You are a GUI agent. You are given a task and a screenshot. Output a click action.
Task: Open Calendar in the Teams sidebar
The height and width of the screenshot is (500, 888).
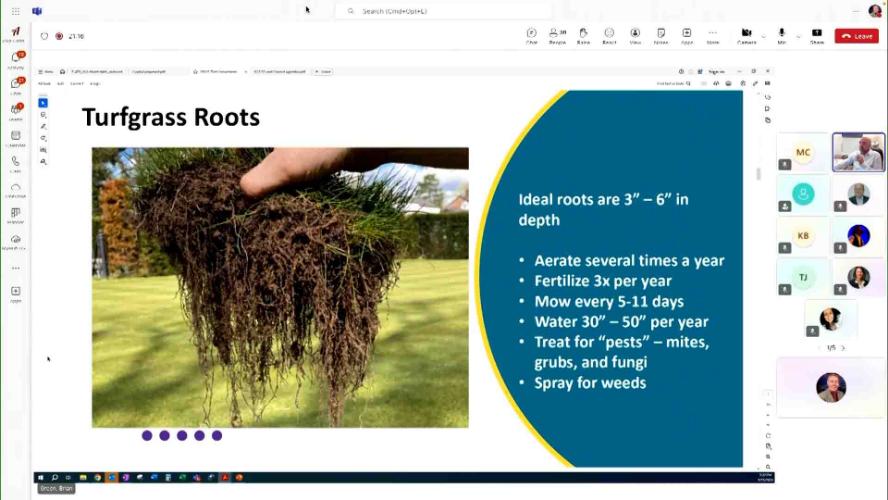tap(16, 138)
